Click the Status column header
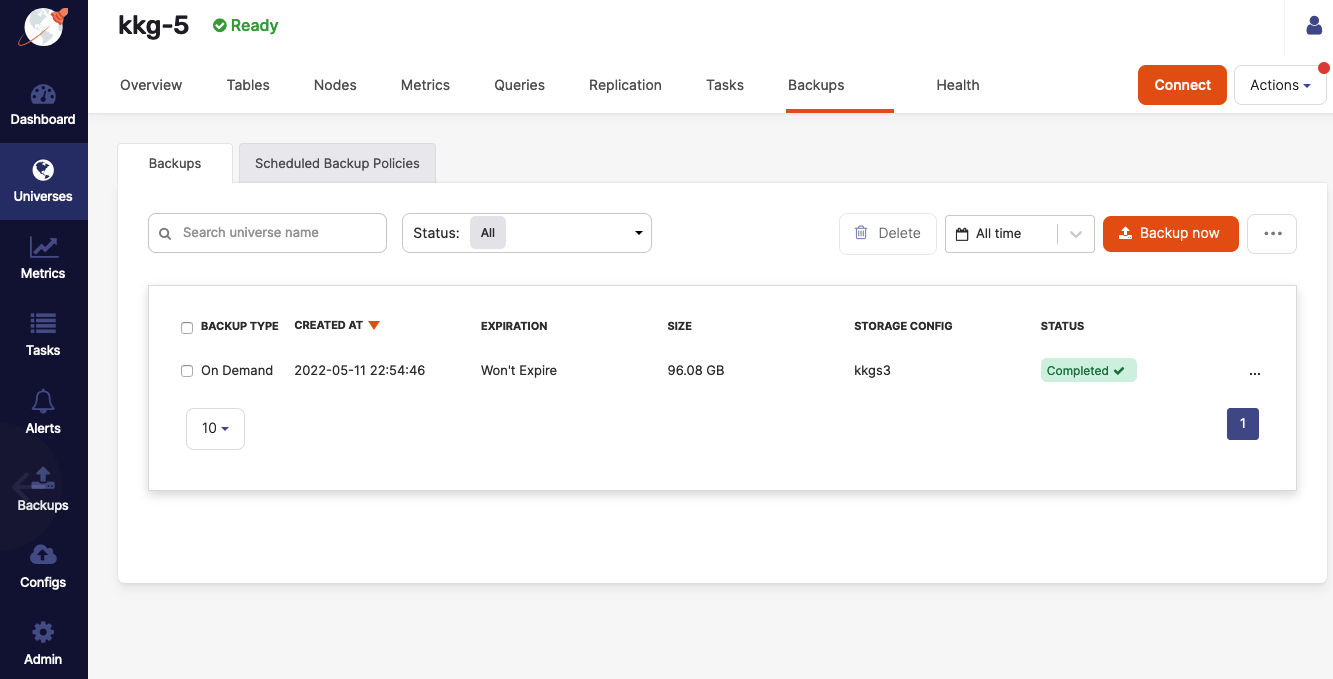 (x=1062, y=326)
